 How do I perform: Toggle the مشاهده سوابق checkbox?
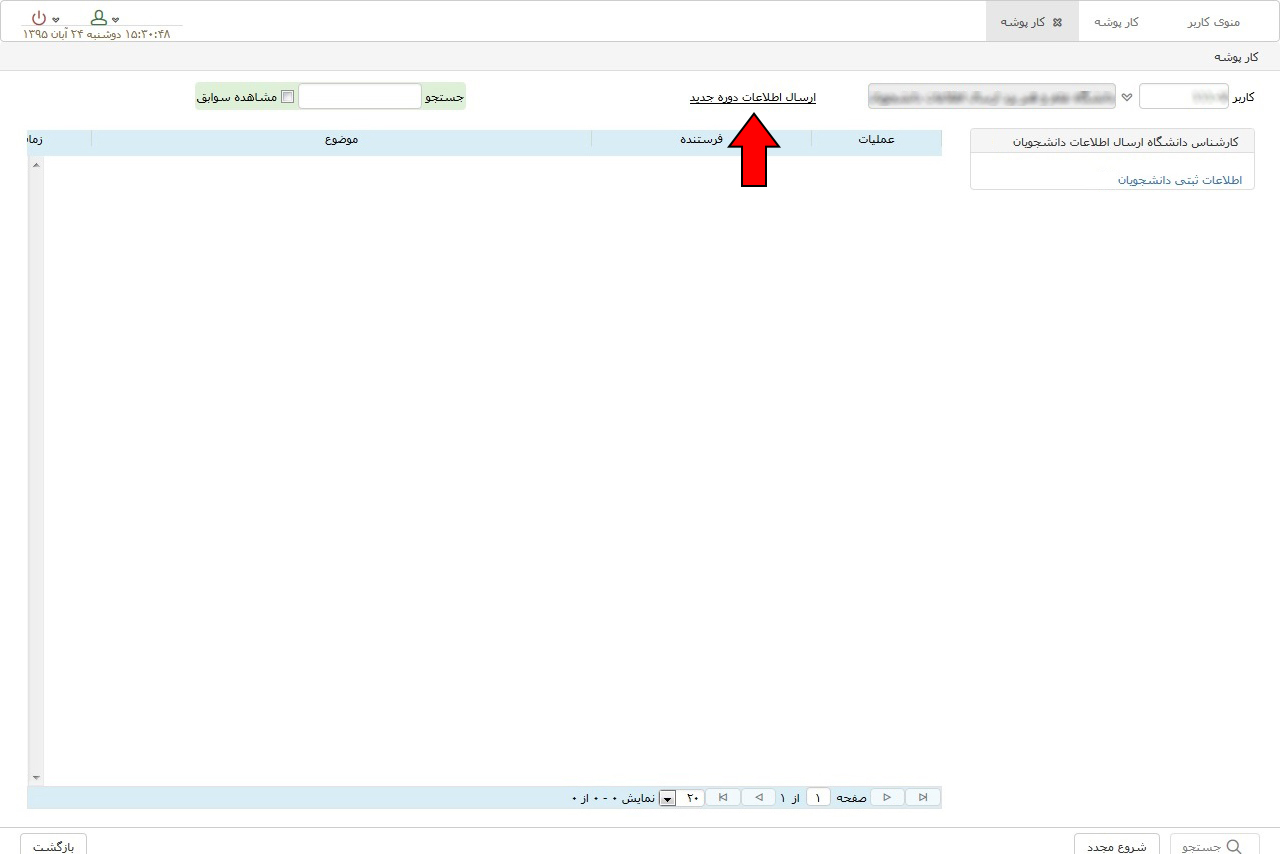point(288,97)
